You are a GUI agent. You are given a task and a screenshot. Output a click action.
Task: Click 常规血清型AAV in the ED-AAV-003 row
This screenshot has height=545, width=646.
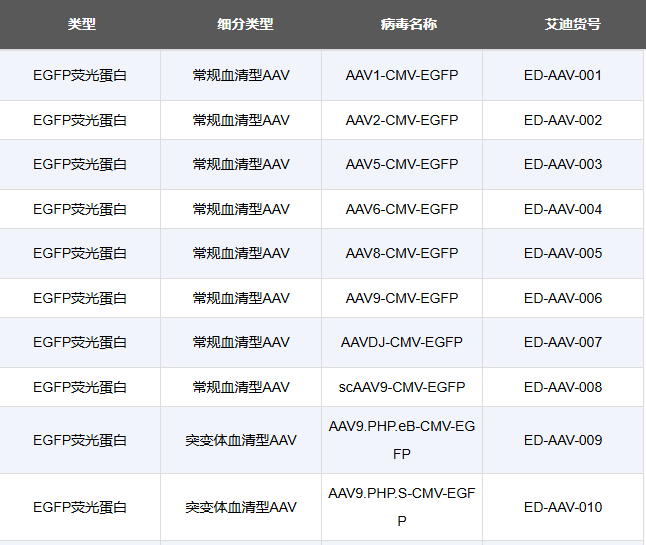(x=241, y=164)
